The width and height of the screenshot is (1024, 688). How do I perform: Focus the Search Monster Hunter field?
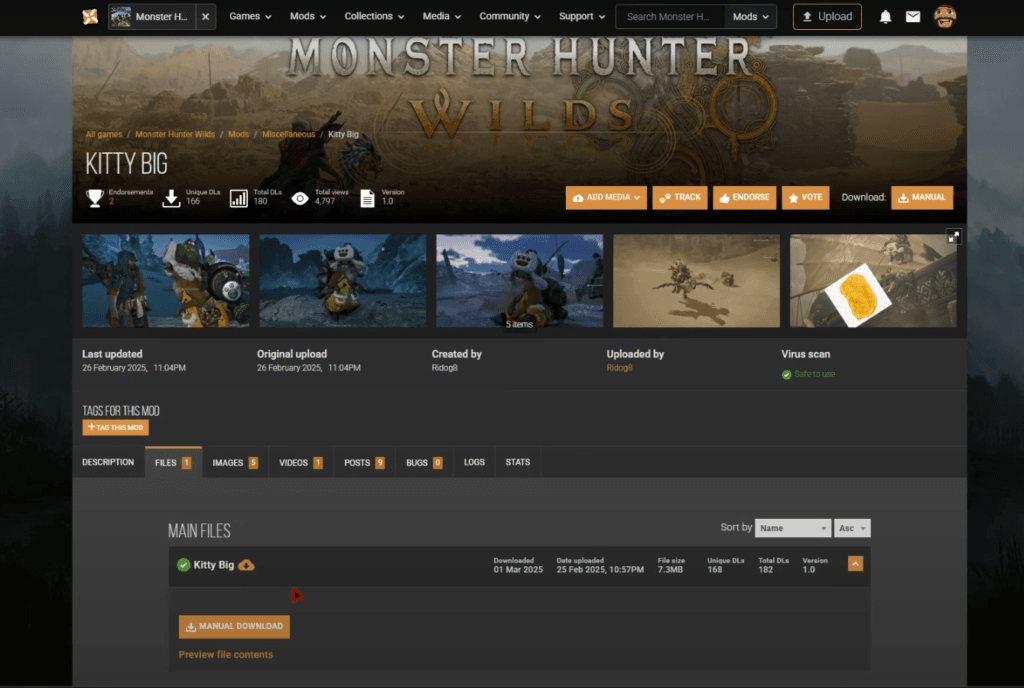tap(670, 16)
